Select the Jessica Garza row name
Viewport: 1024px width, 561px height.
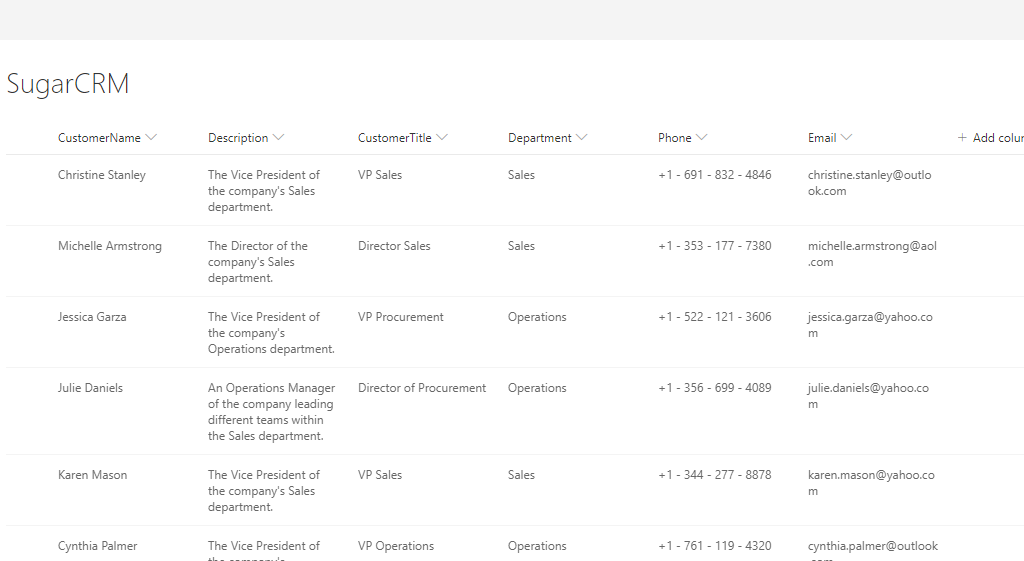[92, 317]
